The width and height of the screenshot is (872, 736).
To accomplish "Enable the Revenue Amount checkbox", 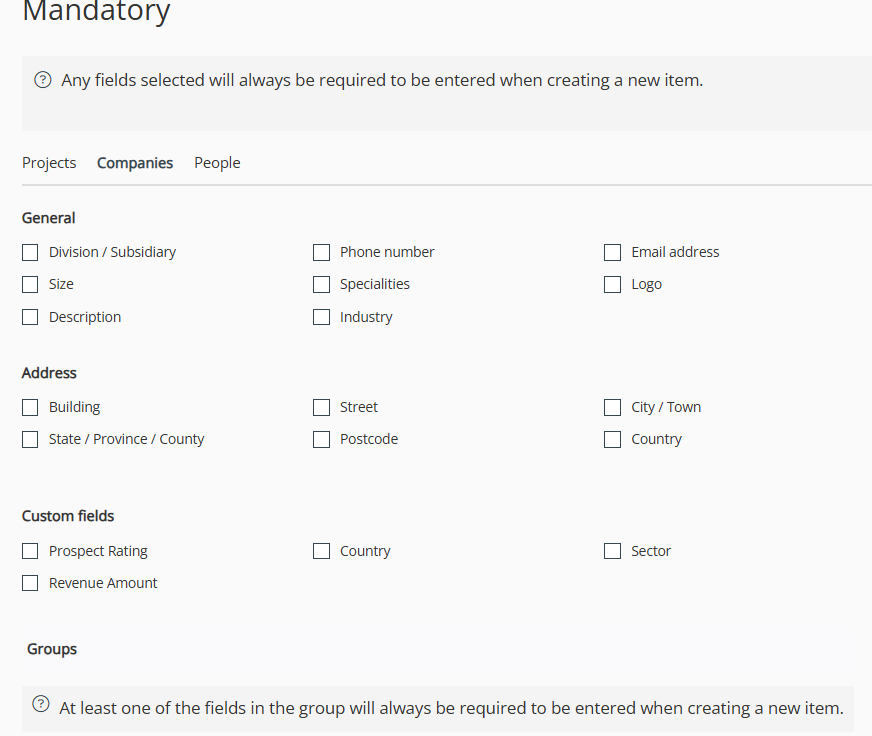I will pyautogui.click(x=30, y=583).
